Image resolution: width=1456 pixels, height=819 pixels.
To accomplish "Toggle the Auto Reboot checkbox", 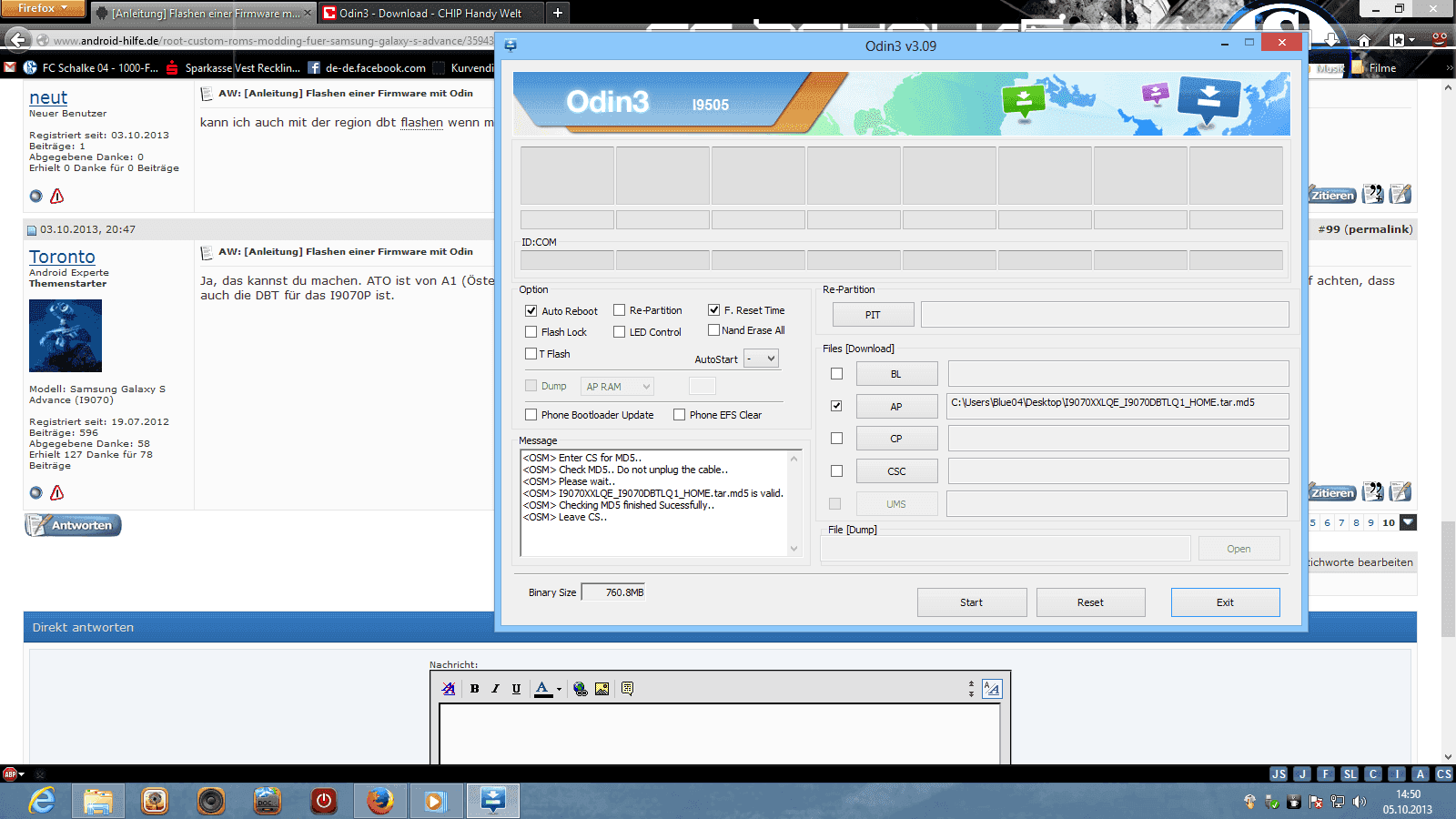I will (531, 311).
